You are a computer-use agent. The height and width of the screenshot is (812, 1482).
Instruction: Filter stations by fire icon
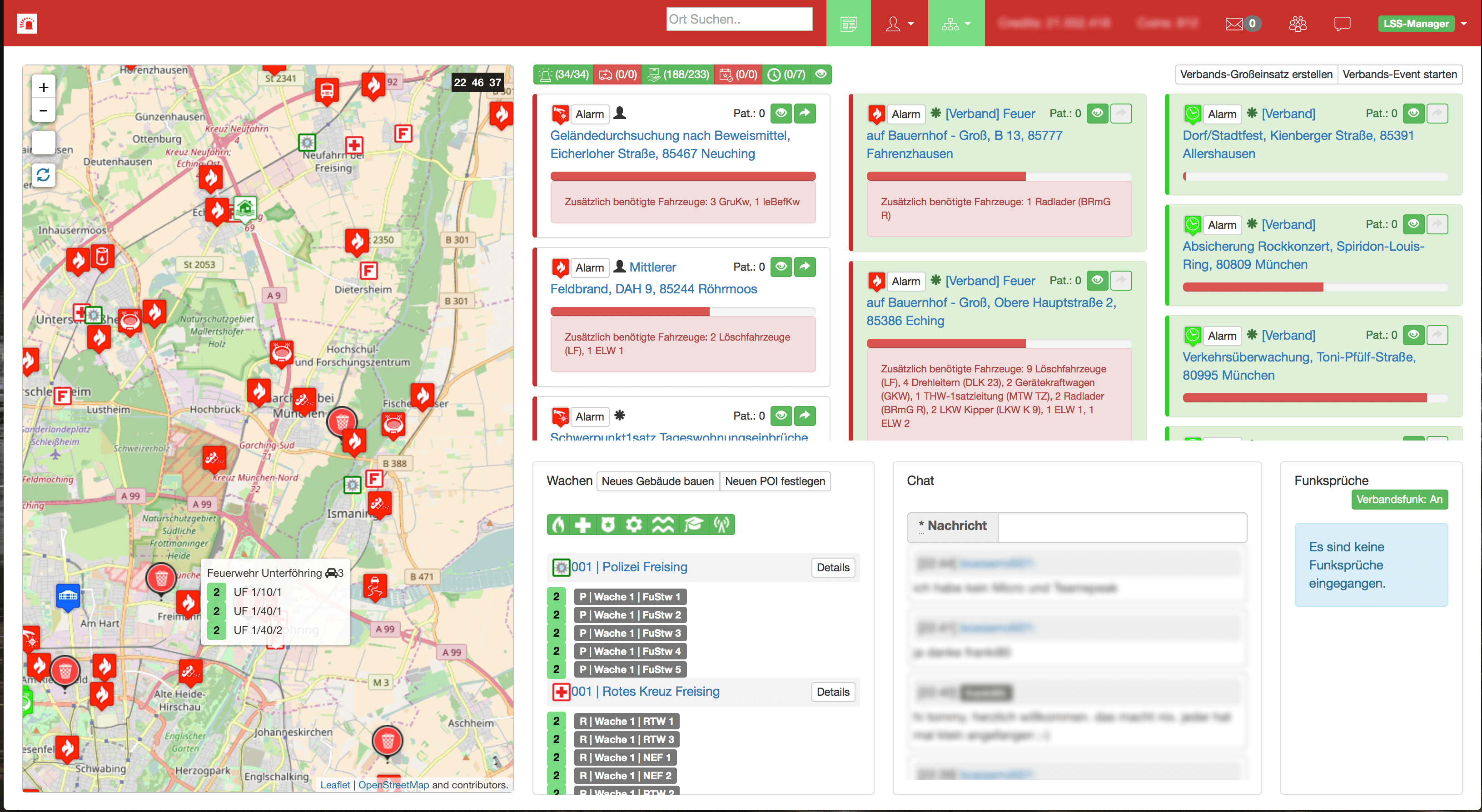[x=559, y=525]
